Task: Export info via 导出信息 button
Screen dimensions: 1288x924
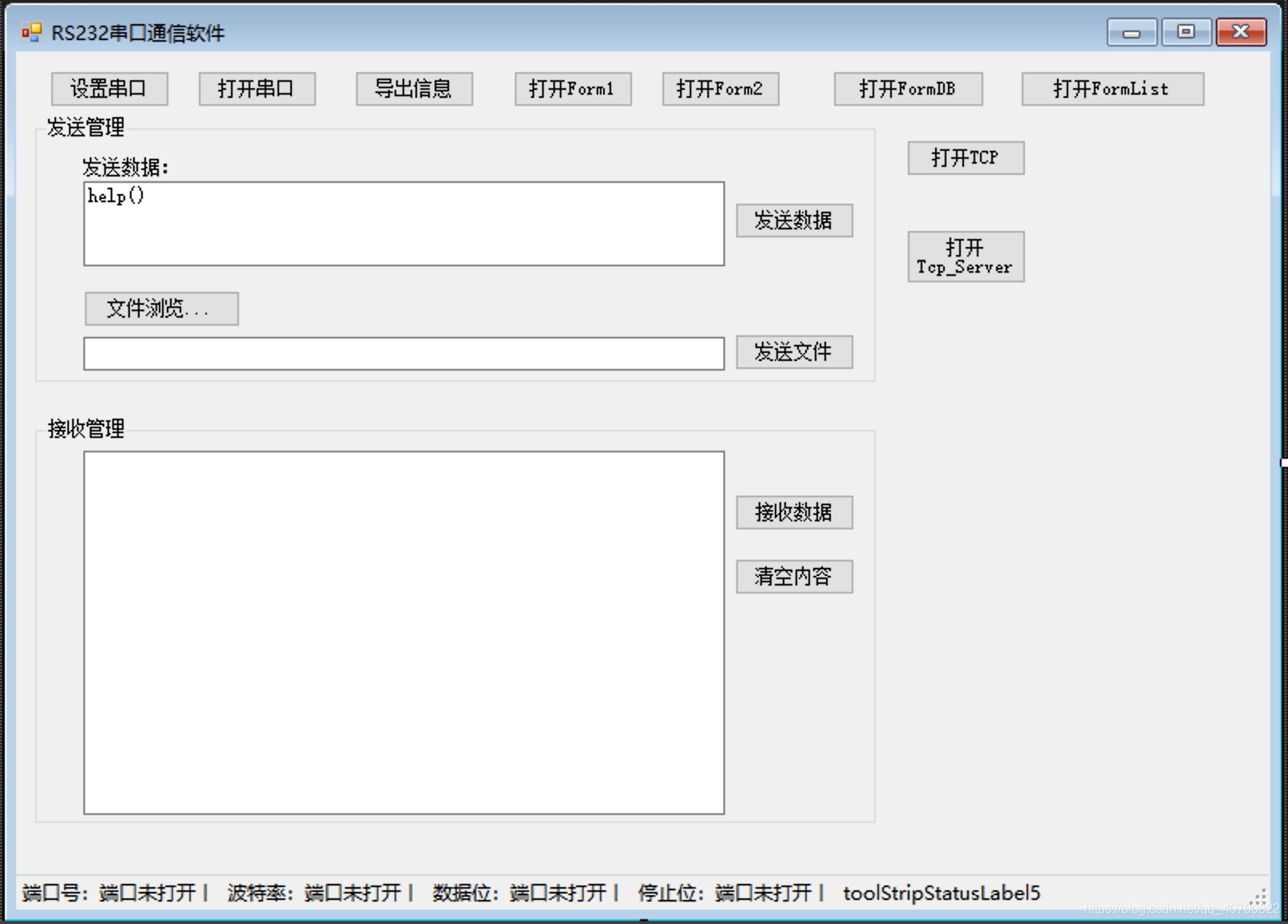Action: click(x=414, y=89)
